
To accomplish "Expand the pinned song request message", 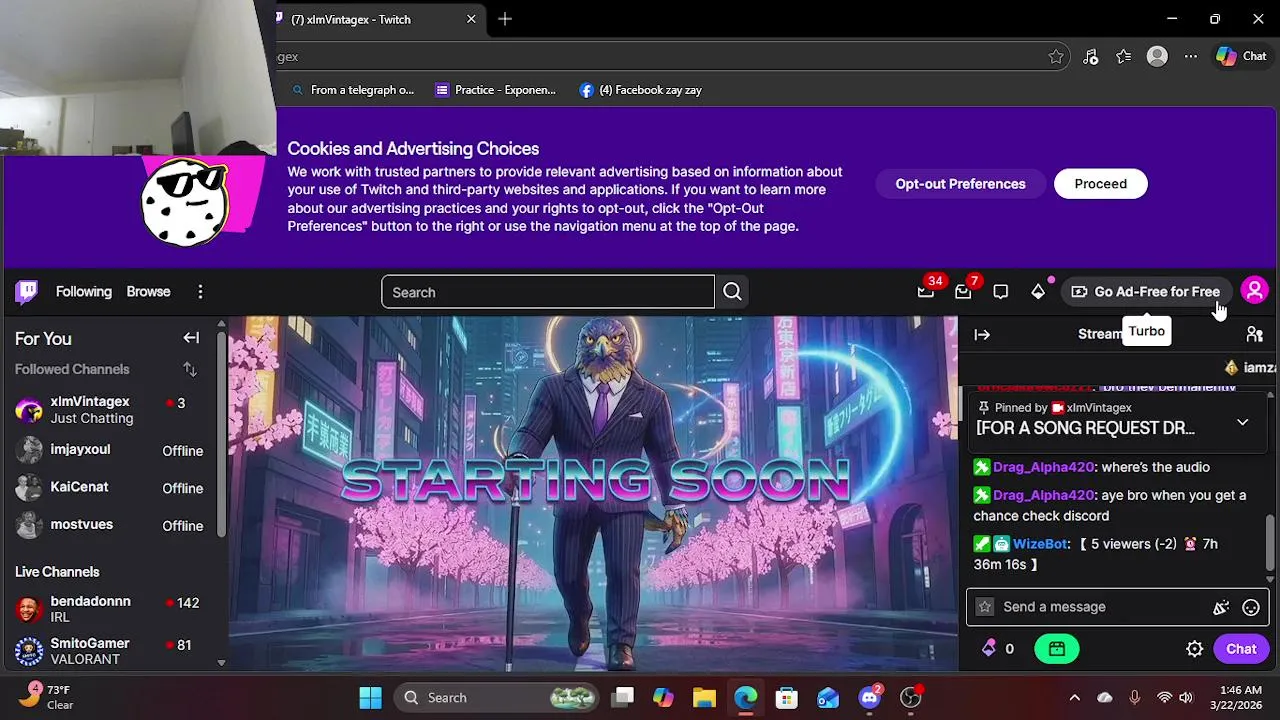I will (1242, 422).
